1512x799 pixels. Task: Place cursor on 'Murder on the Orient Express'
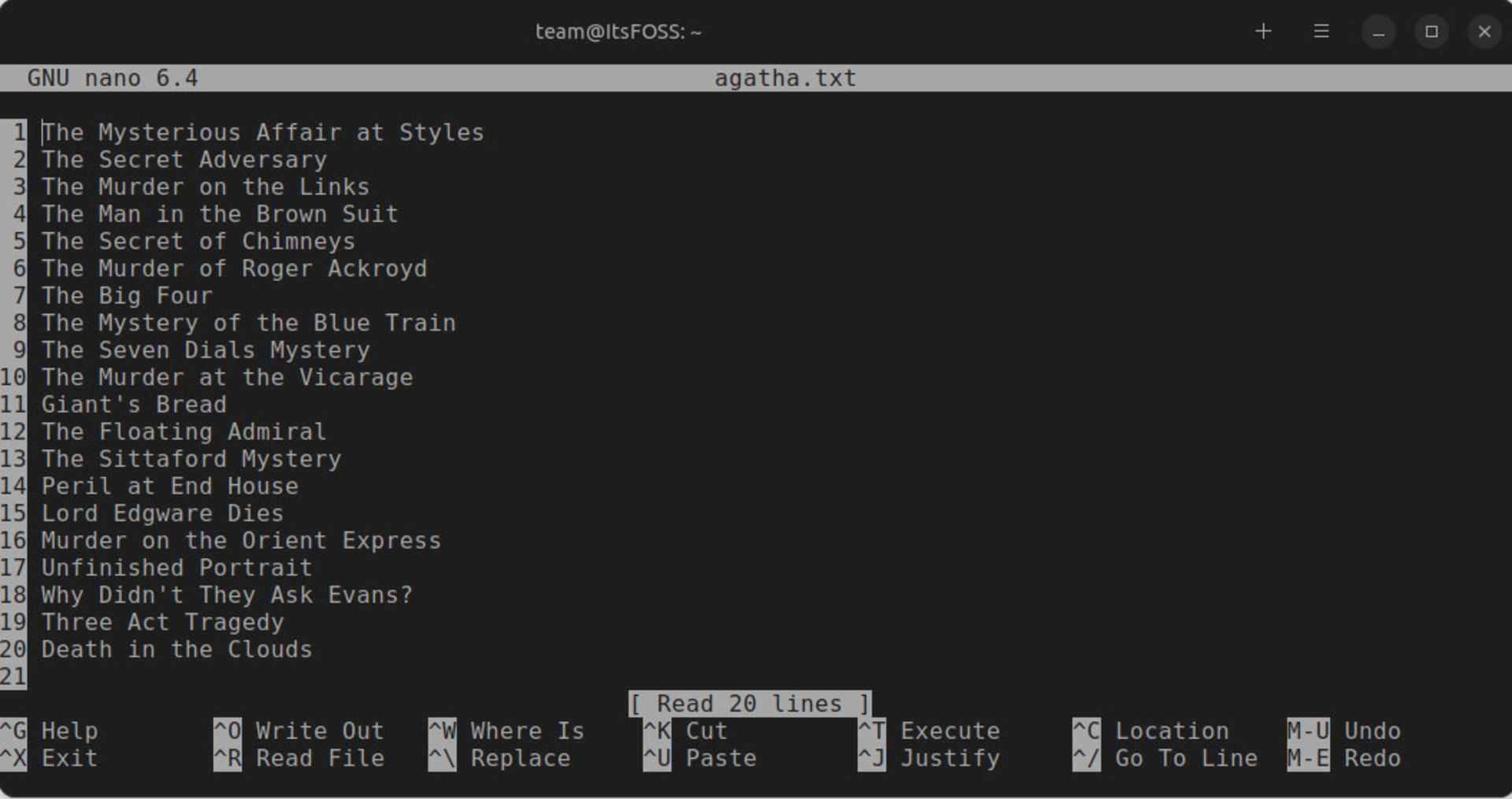point(241,541)
